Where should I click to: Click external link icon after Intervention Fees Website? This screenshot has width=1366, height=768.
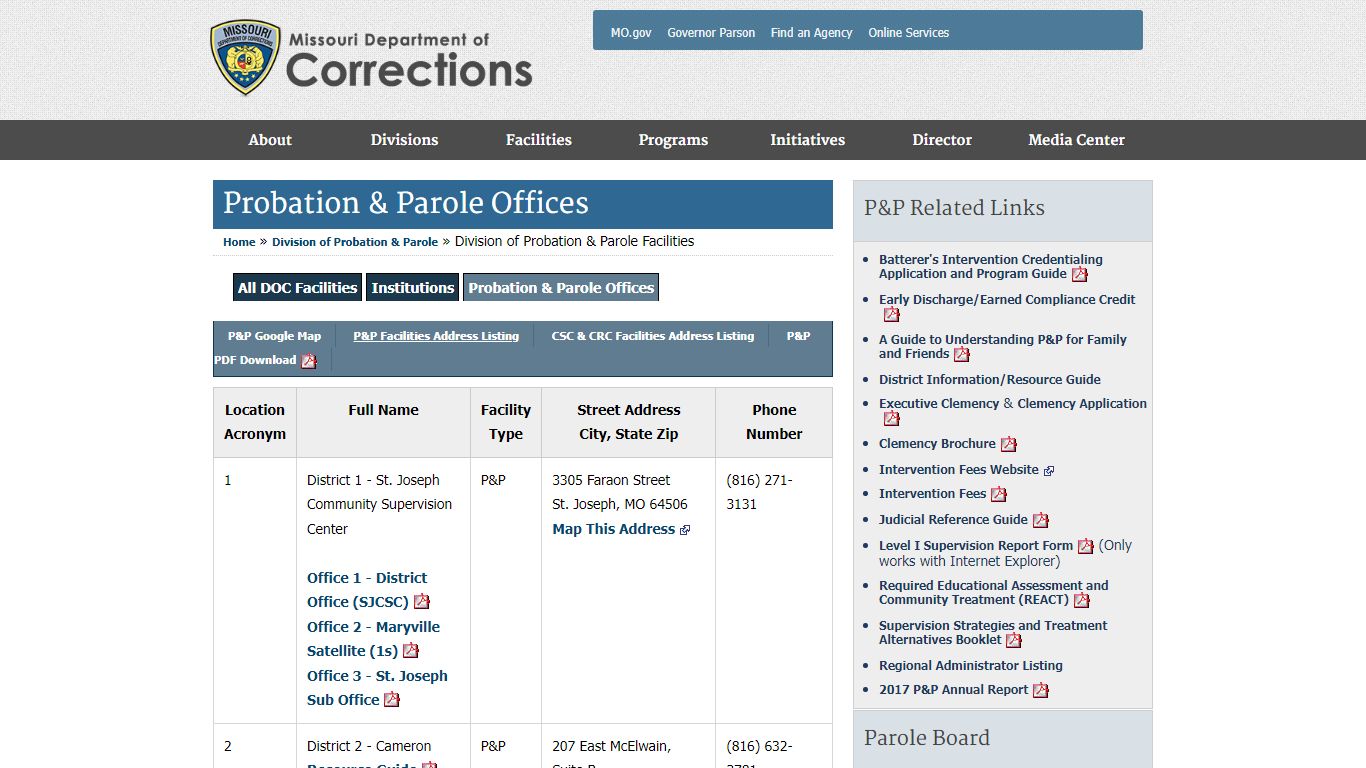[x=1049, y=470]
